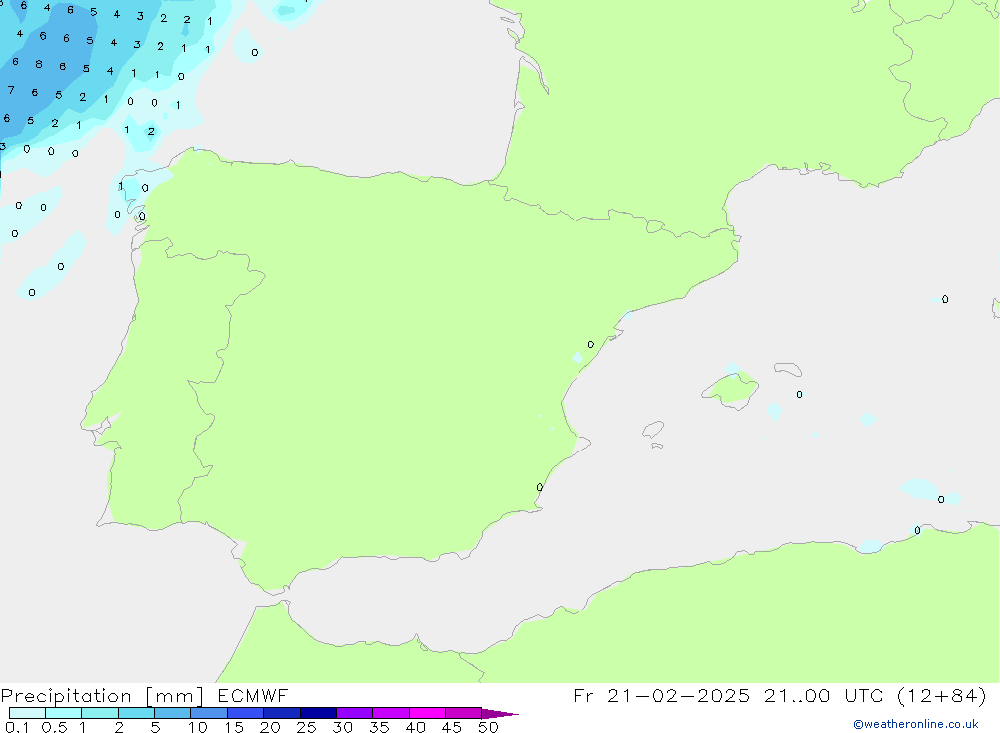Click the 0.5–1 mm legend color box

coord(64,713)
